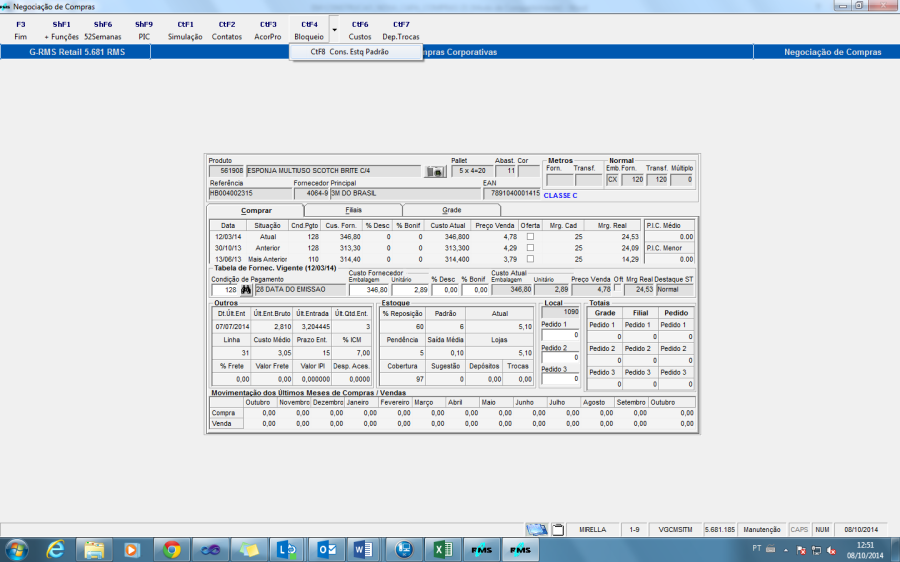Image resolution: width=900 pixels, height=562 pixels.
Task: Switch to the Comprar tab
Action: coord(256,211)
